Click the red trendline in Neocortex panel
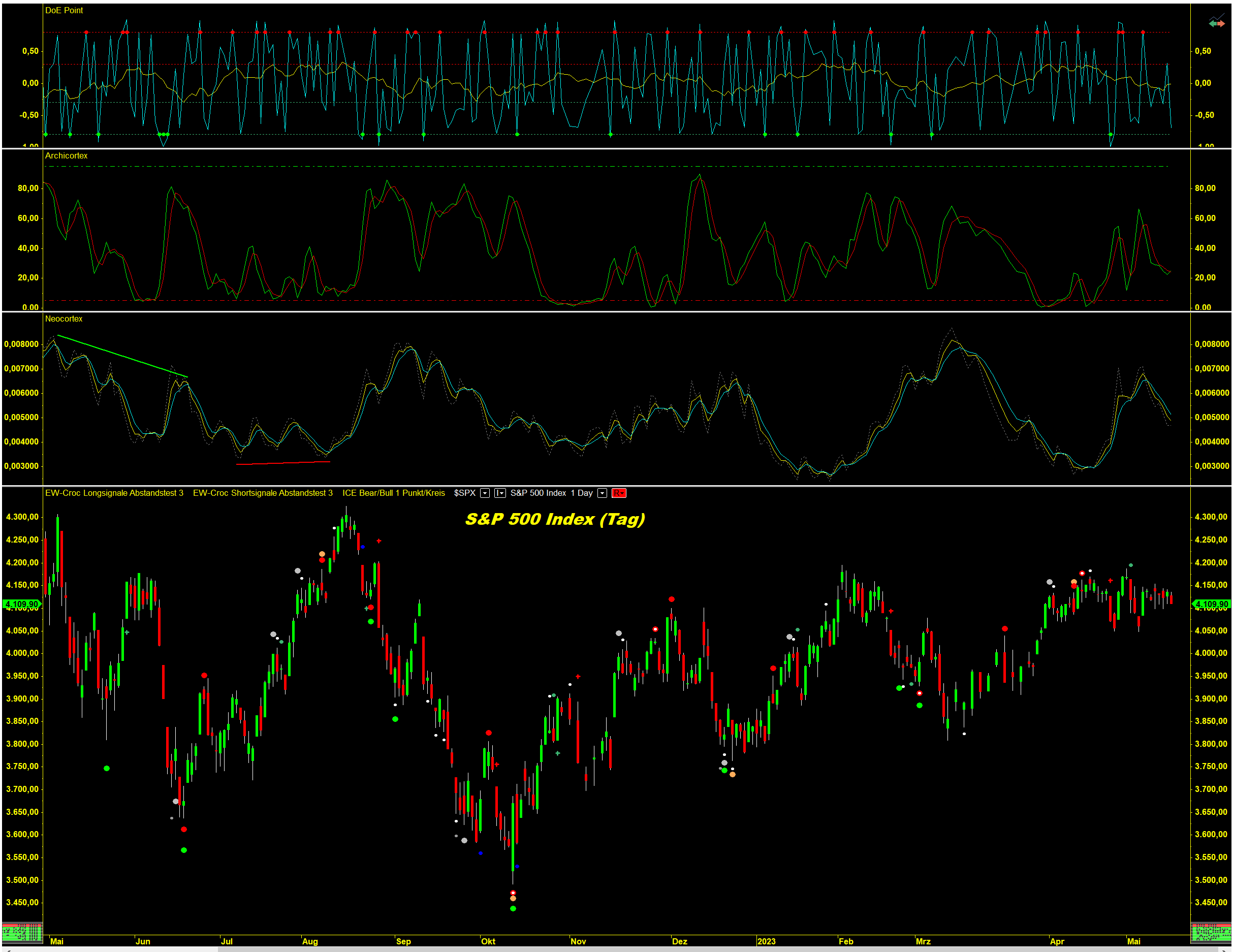 pyautogui.click(x=282, y=463)
